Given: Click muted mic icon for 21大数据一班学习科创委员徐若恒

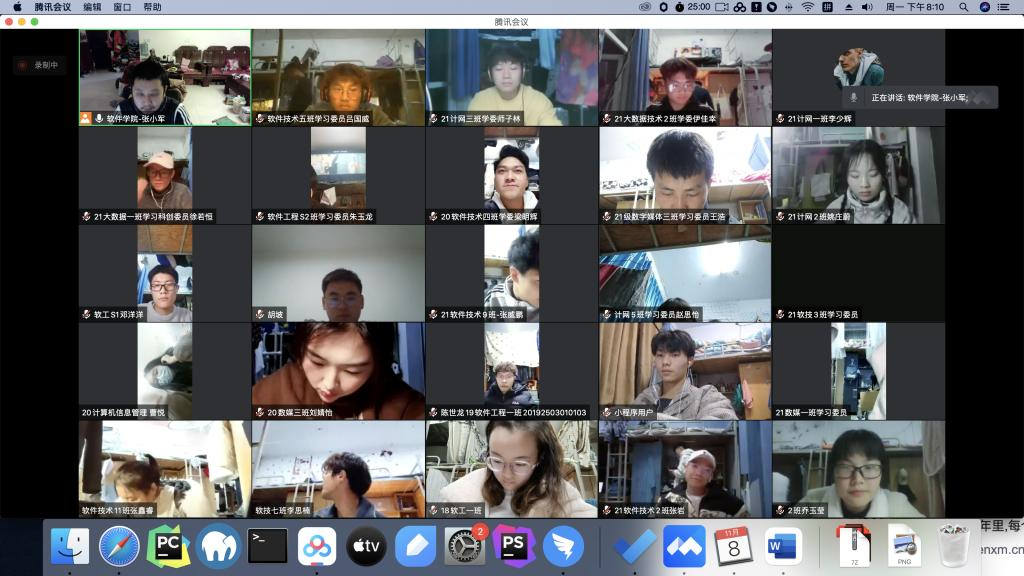Looking at the screenshot, I should (86, 216).
